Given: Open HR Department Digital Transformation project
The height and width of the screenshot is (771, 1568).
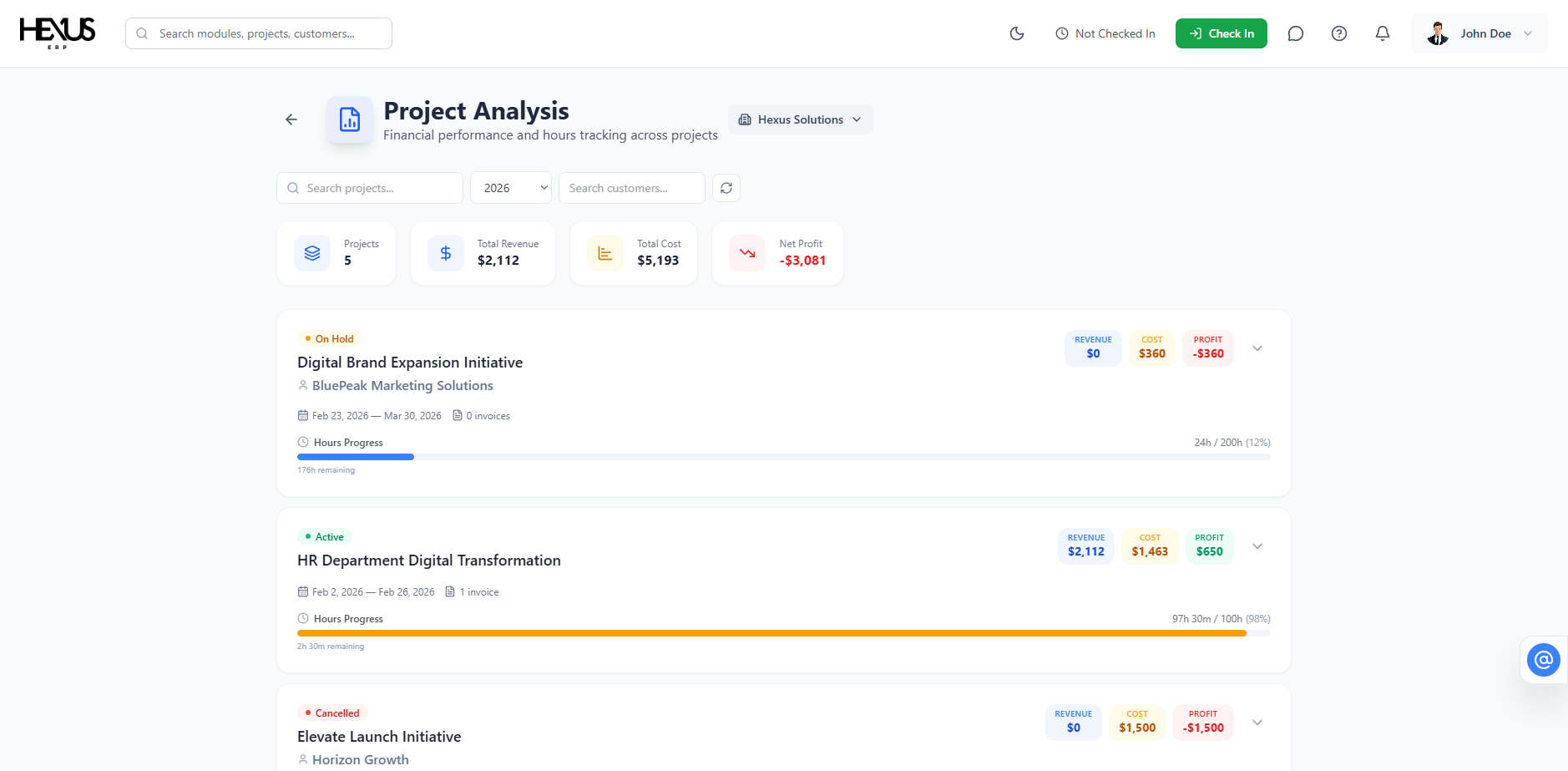Looking at the screenshot, I should click(429, 560).
